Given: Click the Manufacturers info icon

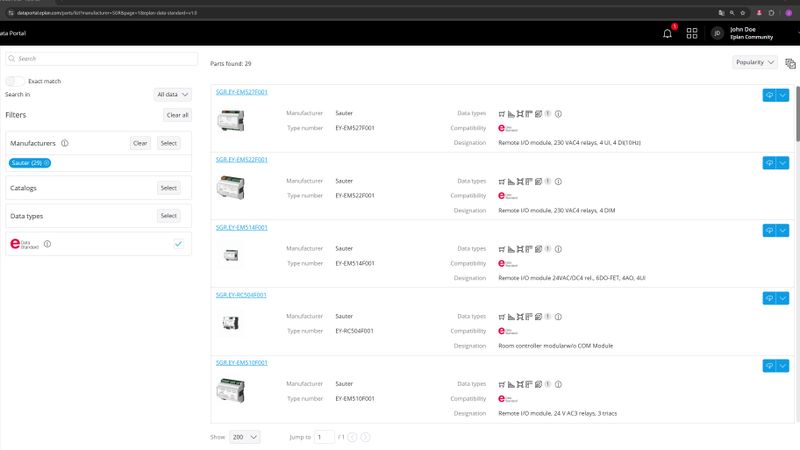Looking at the screenshot, I should 65,143.
